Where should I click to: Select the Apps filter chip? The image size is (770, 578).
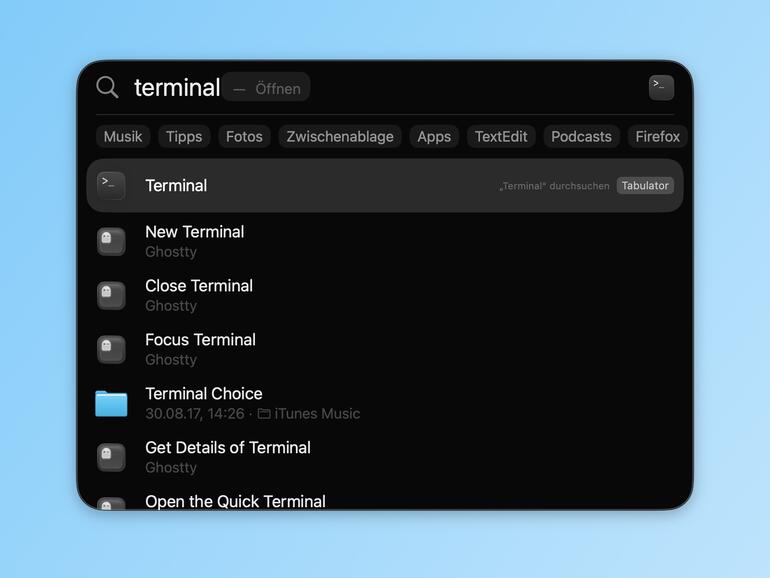click(x=434, y=137)
